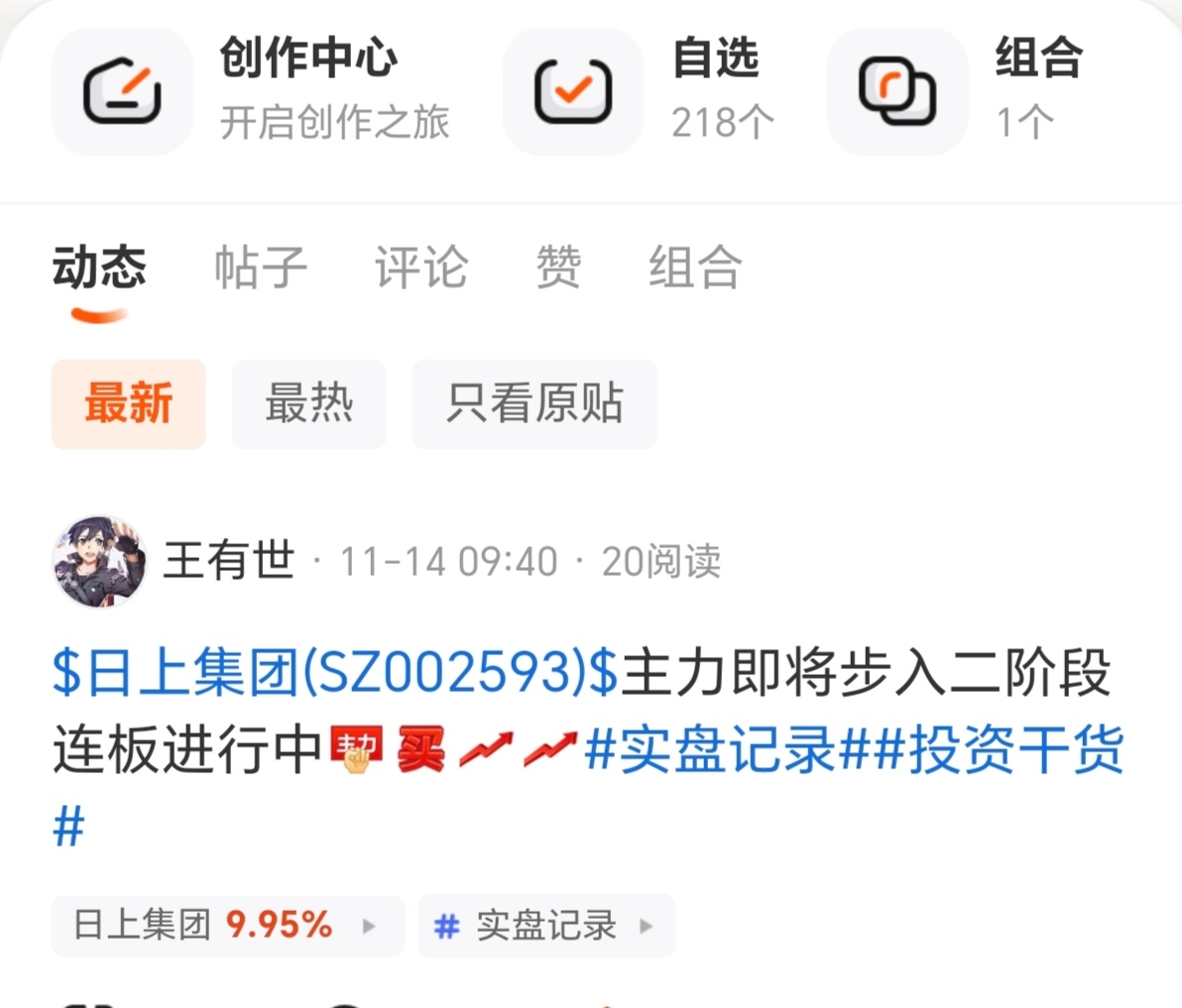Select the 最热 filter
Viewport: 1182px width, 1008px height.
pyautogui.click(x=309, y=403)
